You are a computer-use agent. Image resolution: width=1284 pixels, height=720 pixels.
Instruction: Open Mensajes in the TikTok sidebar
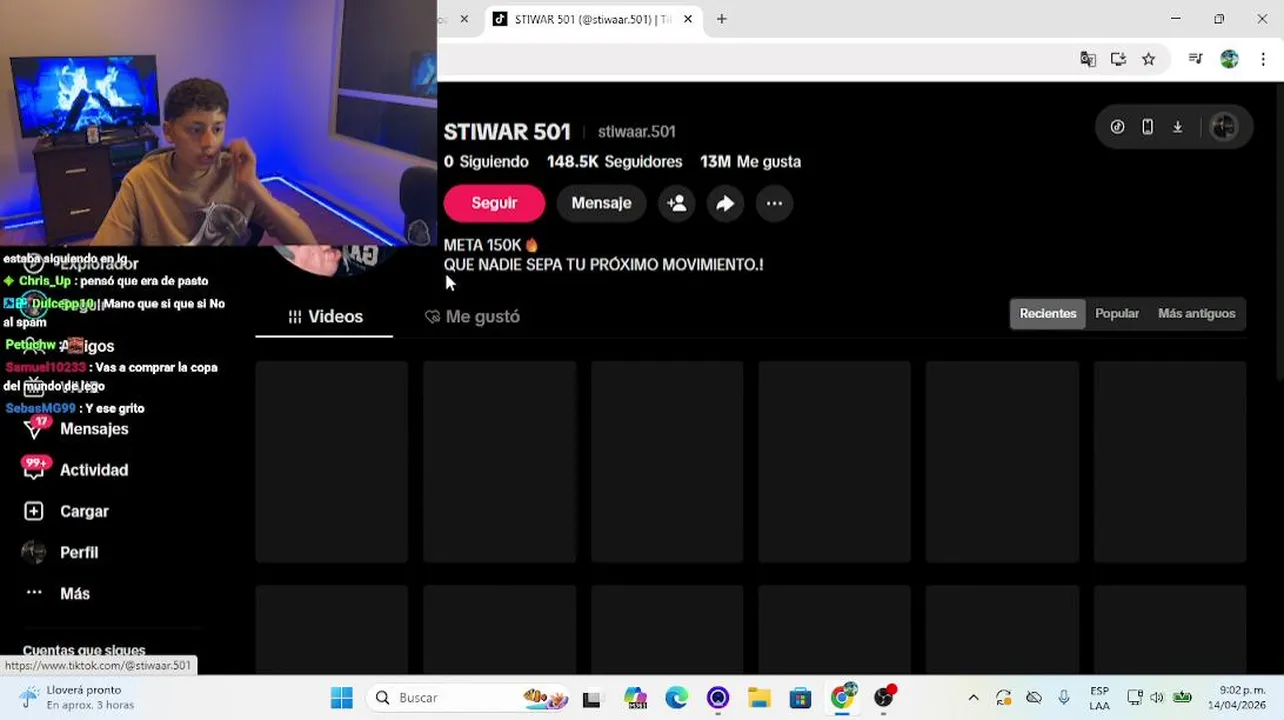tap(94, 429)
